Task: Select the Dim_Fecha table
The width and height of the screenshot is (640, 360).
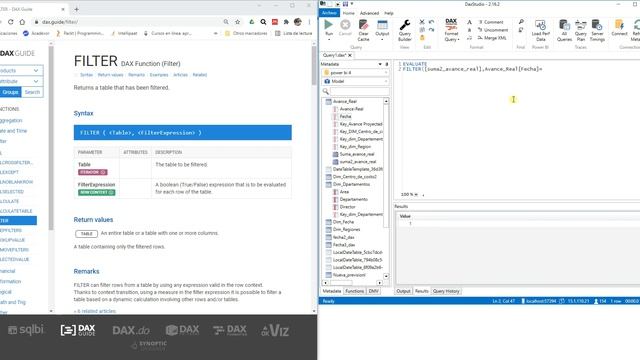Action: pyautogui.click(x=343, y=222)
